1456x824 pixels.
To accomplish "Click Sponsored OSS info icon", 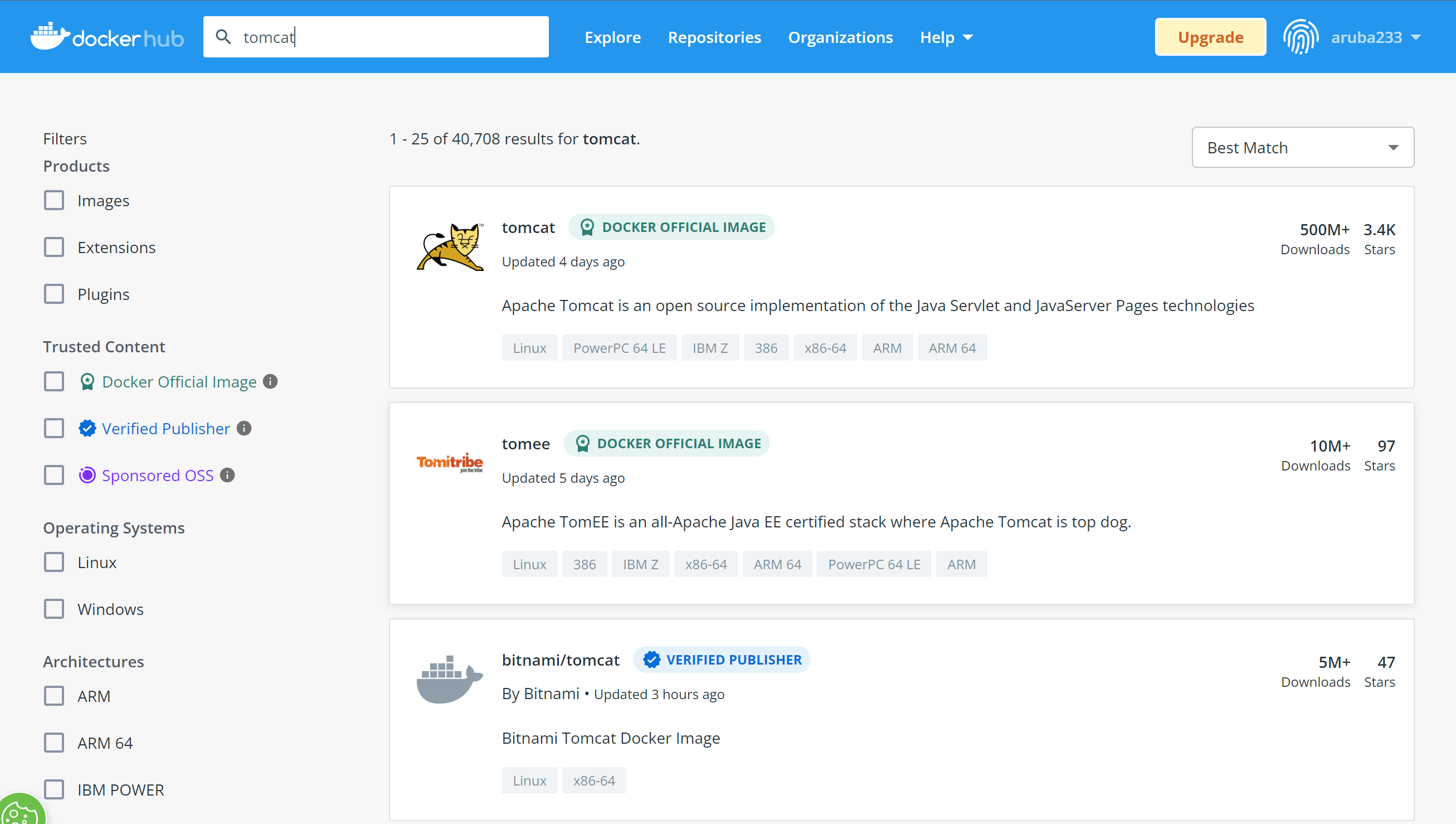I will click(227, 476).
